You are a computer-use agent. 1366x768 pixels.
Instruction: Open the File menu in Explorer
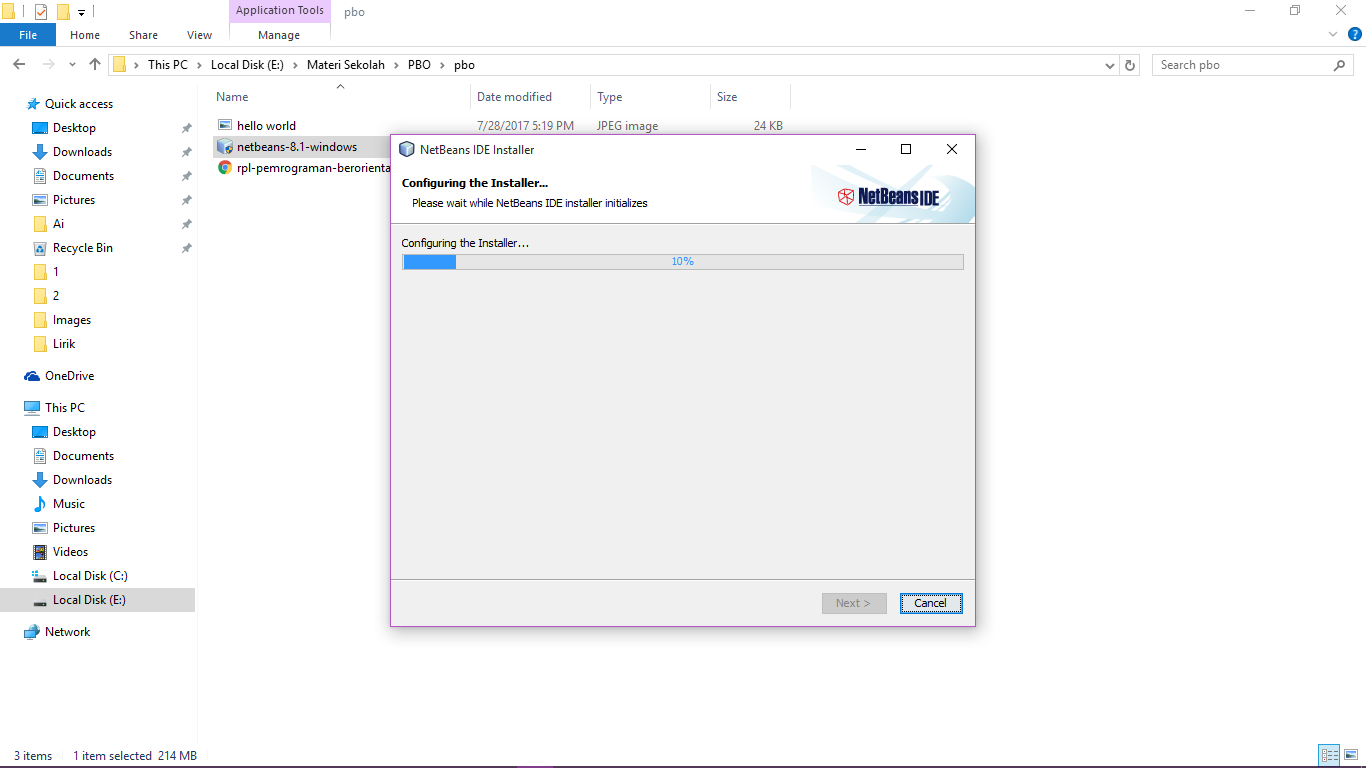28,35
